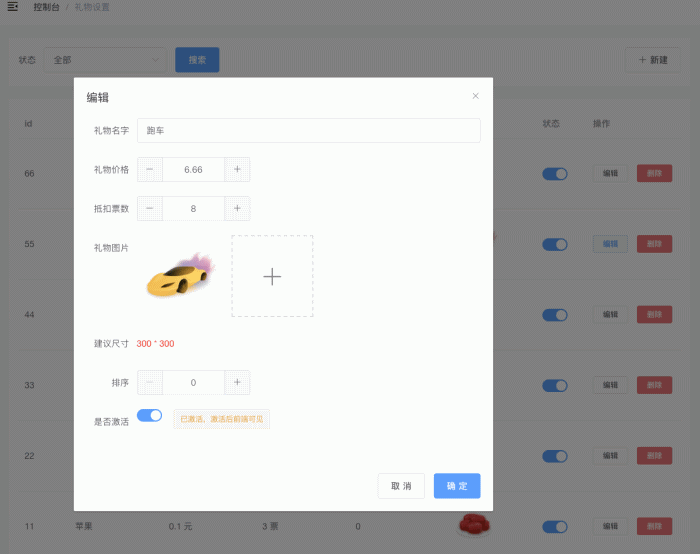700x554 pixels.
Task: Decrease 抵扣票数 with minus button
Action: point(150,208)
